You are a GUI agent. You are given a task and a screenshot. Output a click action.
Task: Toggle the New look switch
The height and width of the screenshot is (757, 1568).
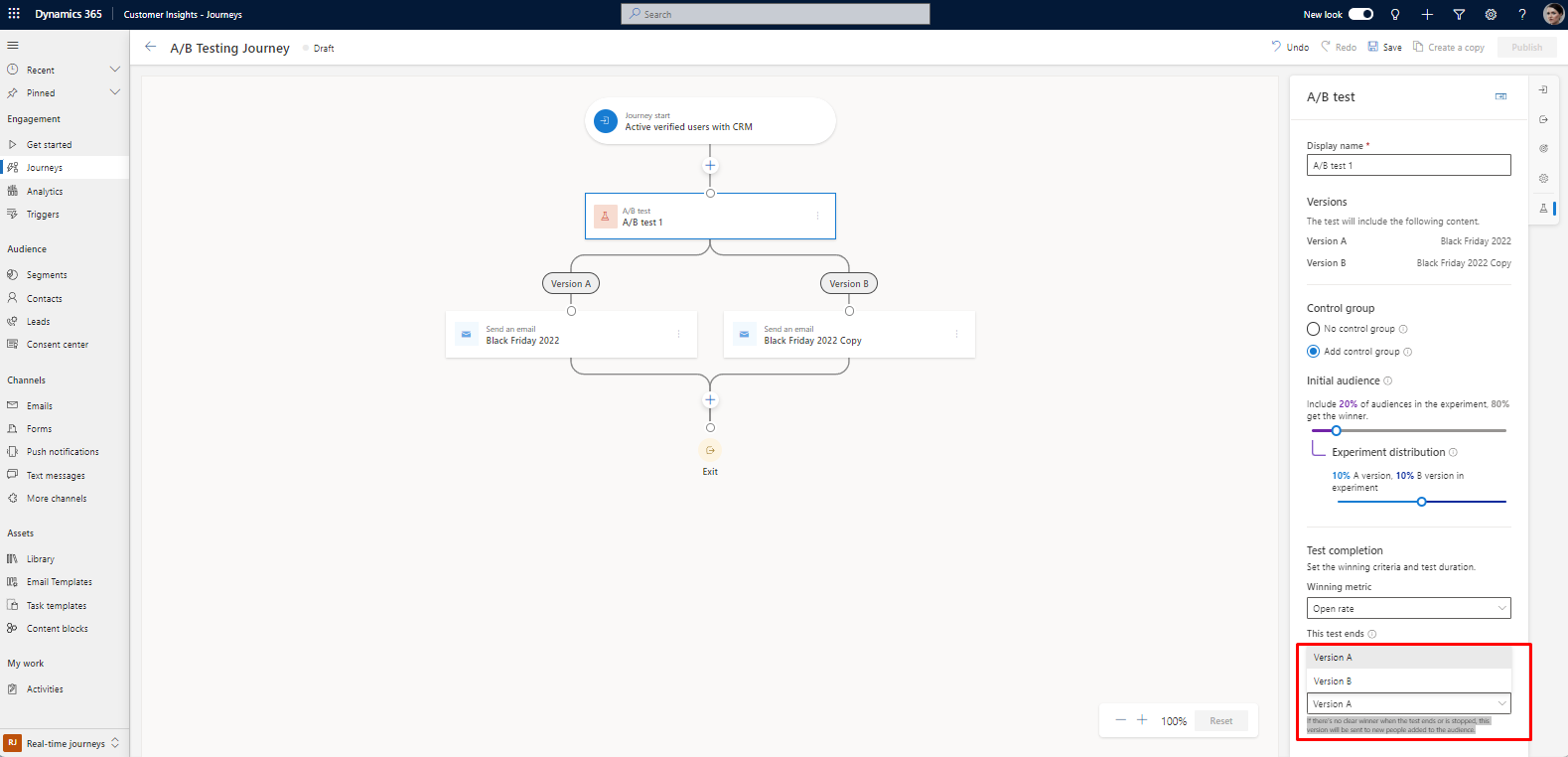point(1361,14)
